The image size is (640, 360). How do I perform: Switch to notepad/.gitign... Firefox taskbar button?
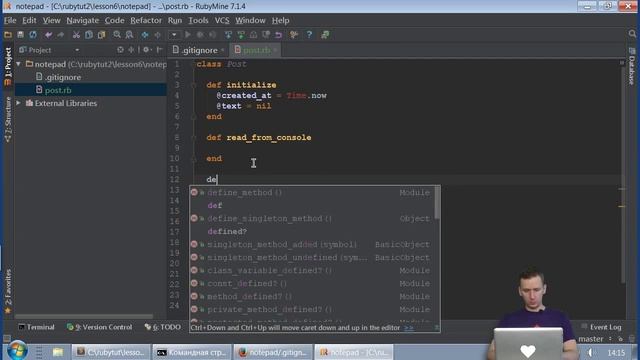click(273, 352)
